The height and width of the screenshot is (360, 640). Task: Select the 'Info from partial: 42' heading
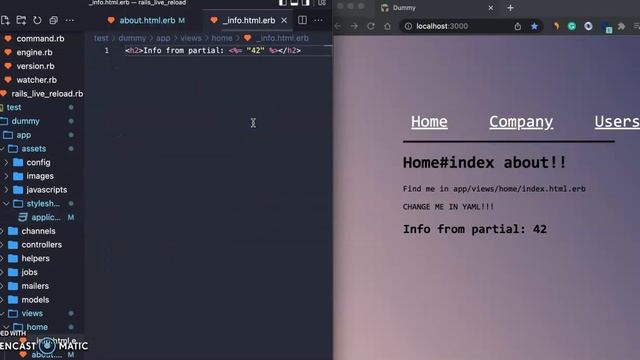(x=475, y=229)
